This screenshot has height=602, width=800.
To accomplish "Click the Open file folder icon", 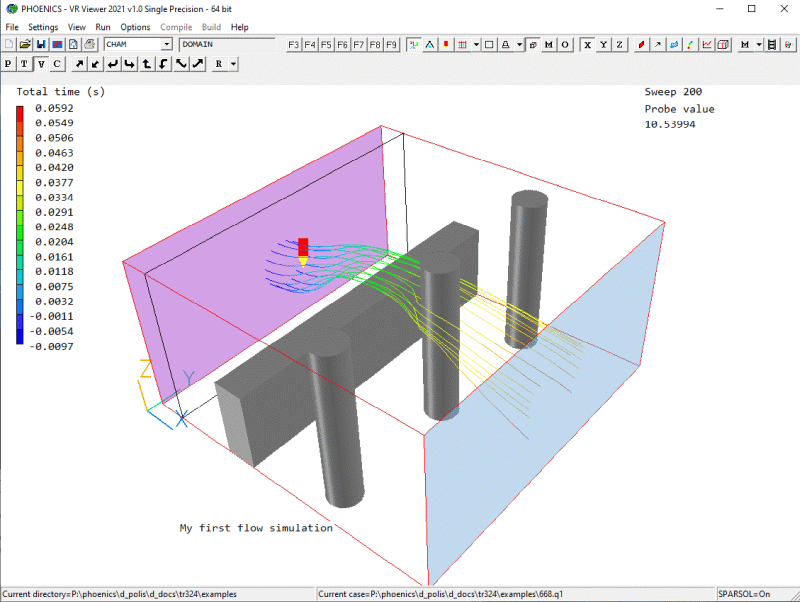I will 25,45.
